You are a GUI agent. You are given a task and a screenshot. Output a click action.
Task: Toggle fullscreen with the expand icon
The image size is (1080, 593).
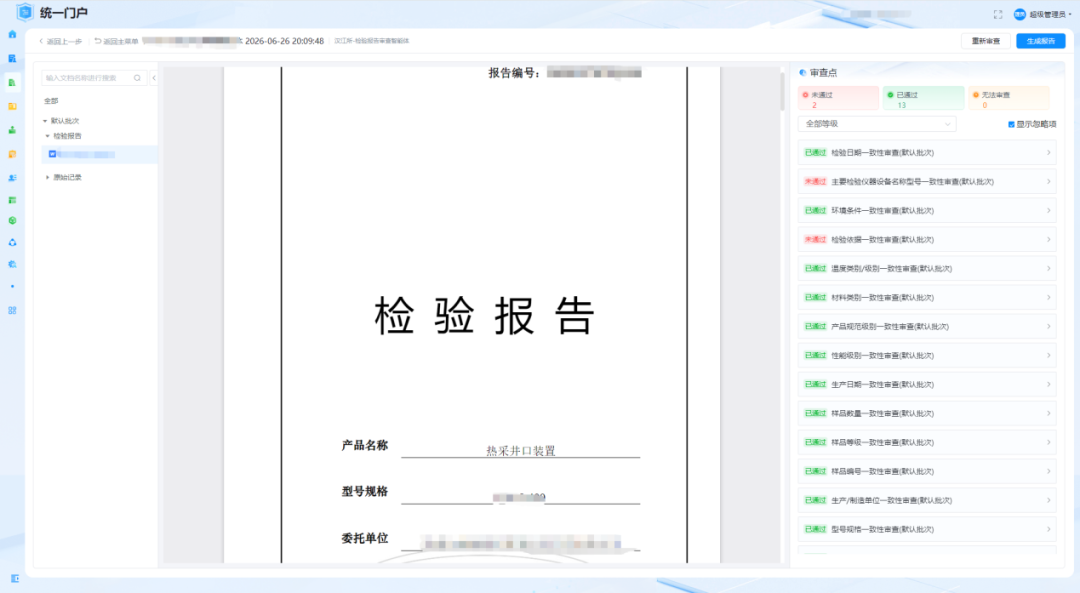(x=998, y=14)
